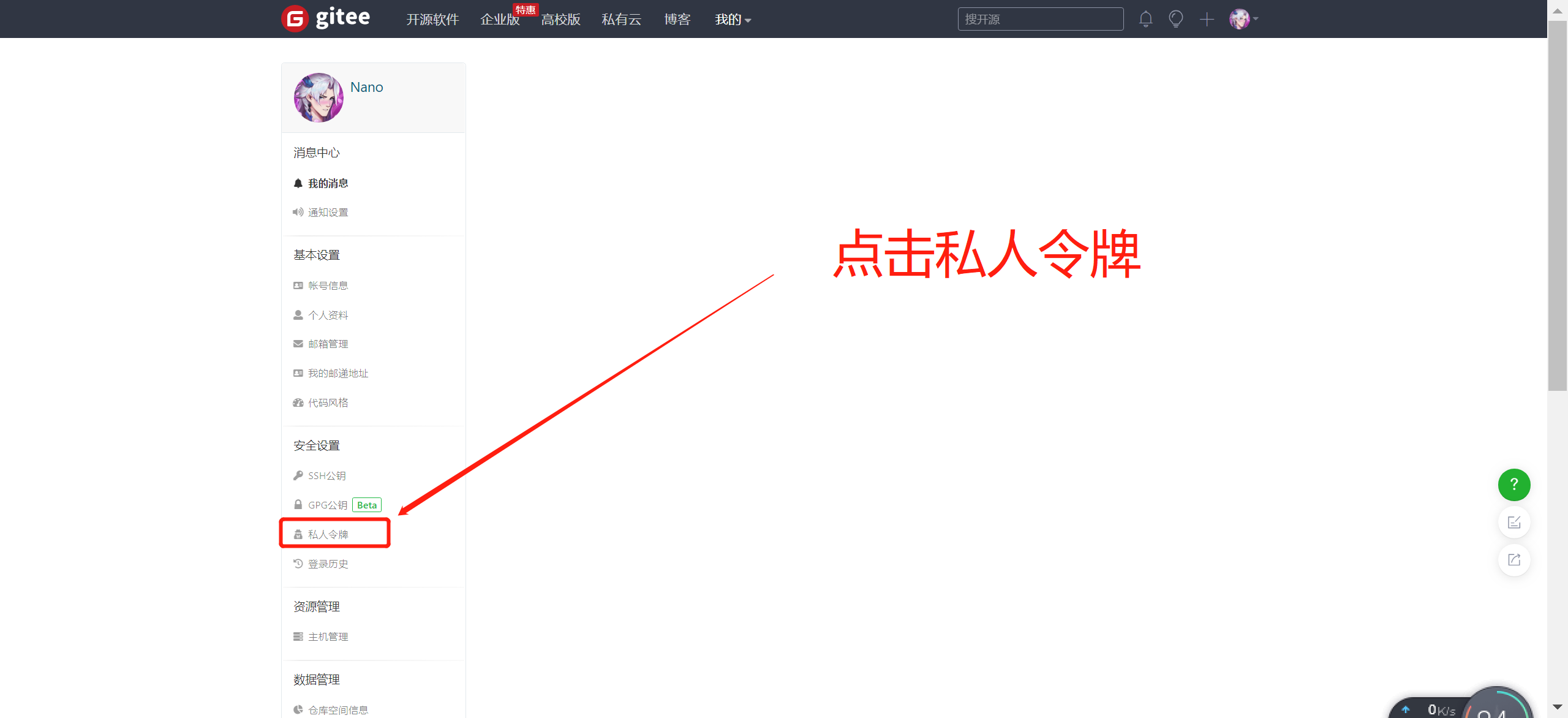Click the 搜开源 search field

click(1041, 19)
